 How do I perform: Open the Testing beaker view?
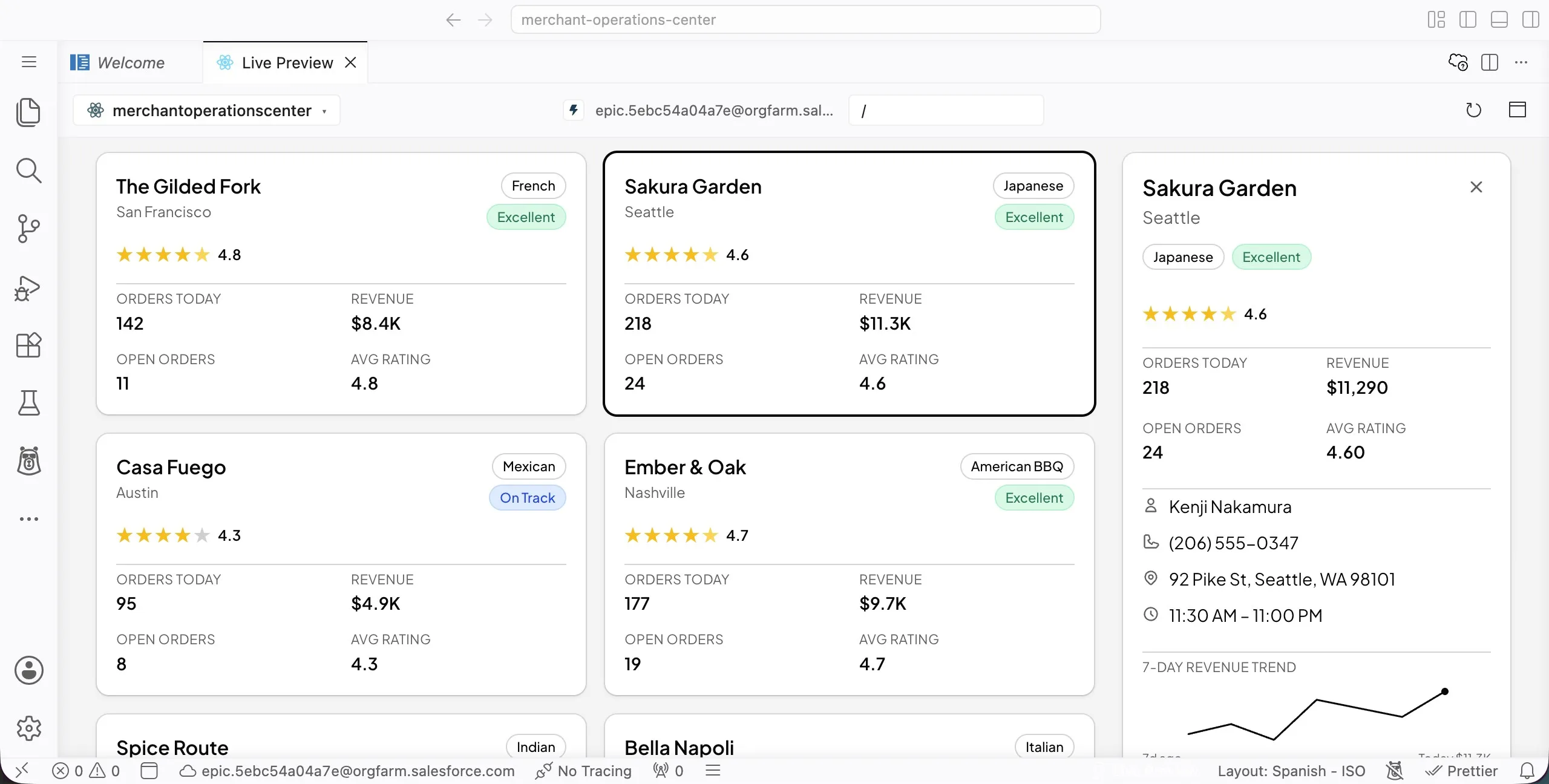point(28,403)
